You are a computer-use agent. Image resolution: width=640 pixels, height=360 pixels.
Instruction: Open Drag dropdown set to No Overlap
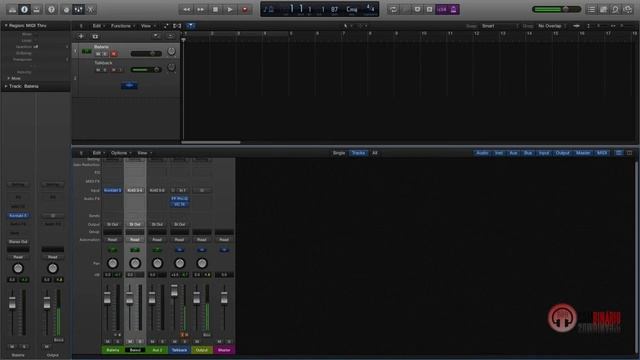point(552,26)
